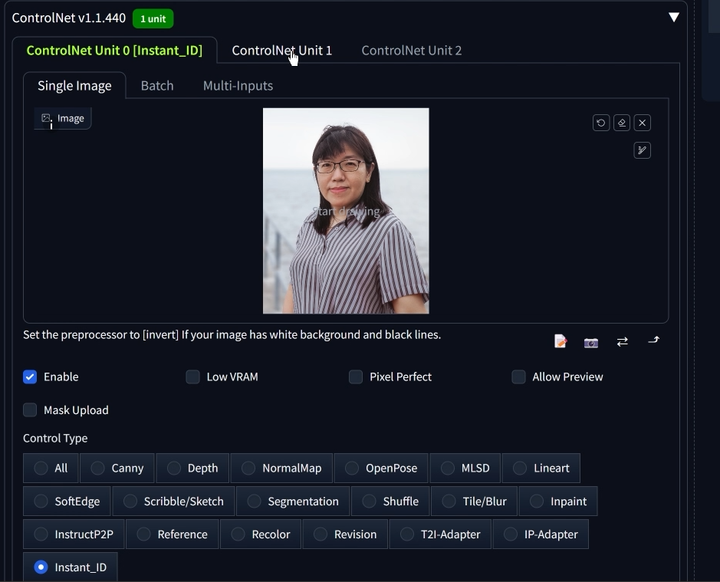
Task: Click the green 1 unit badge
Action: (153, 19)
